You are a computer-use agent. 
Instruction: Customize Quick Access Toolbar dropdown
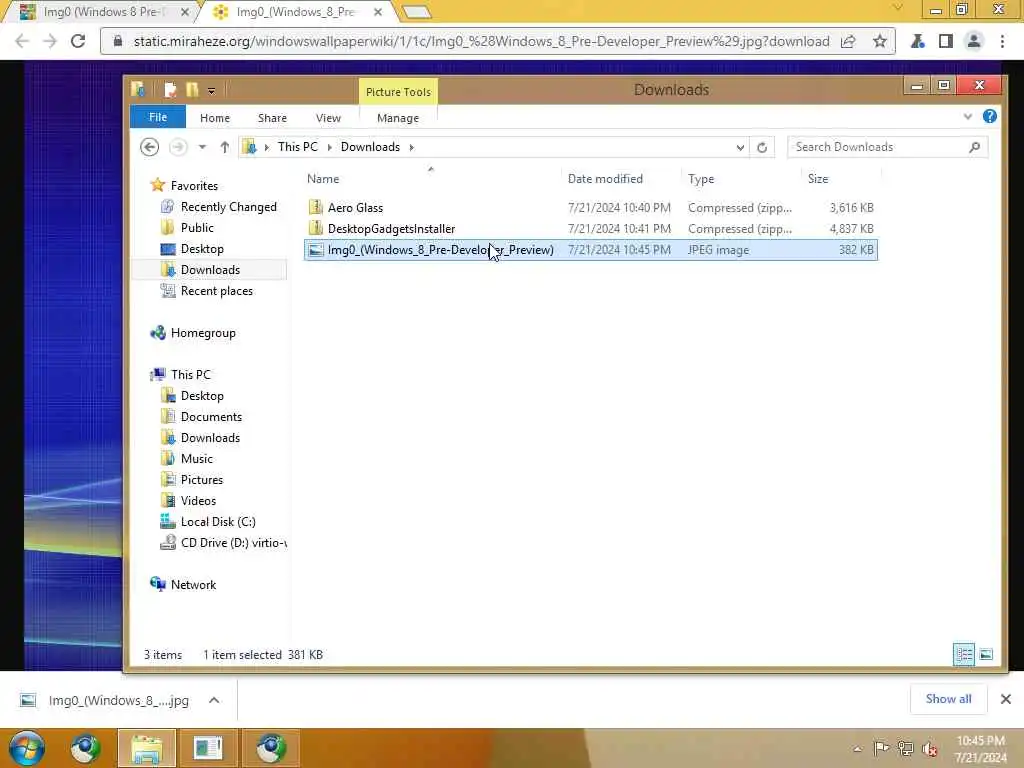[x=211, y=91]
